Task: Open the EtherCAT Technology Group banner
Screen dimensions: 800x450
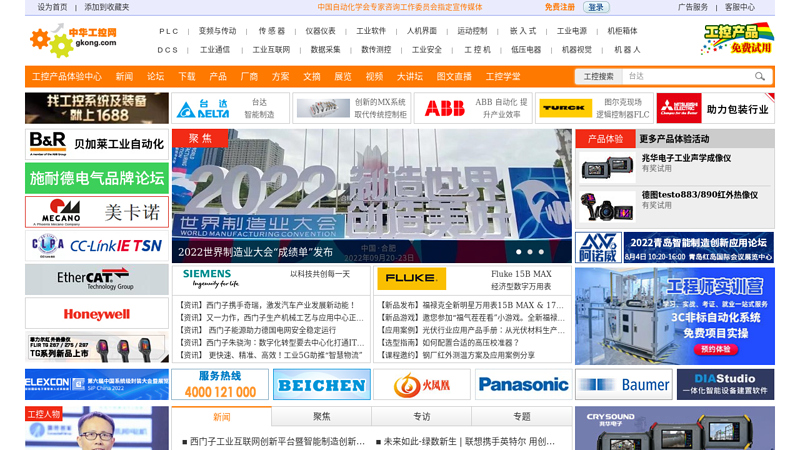Action: pyautogui.click(x=97, y=280)
